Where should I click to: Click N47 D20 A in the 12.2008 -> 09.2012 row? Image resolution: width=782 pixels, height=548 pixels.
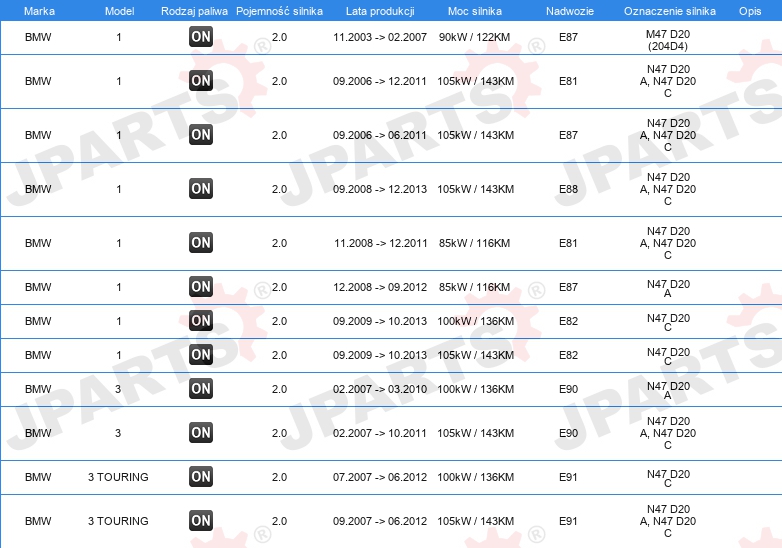(668, 288)
